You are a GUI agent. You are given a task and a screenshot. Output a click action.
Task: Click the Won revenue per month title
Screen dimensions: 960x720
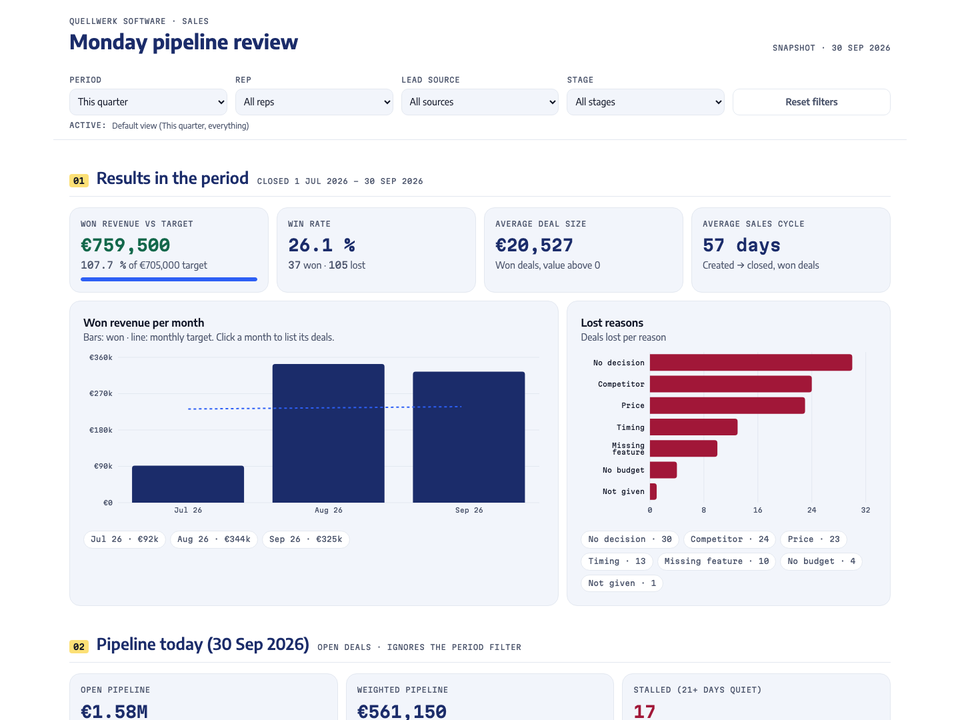[x=144, y=323]
